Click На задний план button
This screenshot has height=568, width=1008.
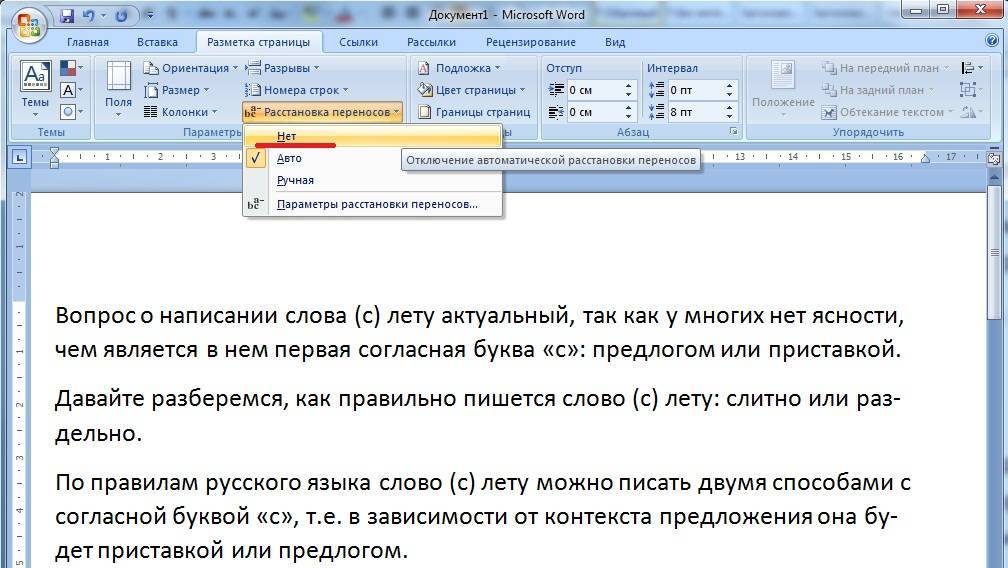point(879,90)
